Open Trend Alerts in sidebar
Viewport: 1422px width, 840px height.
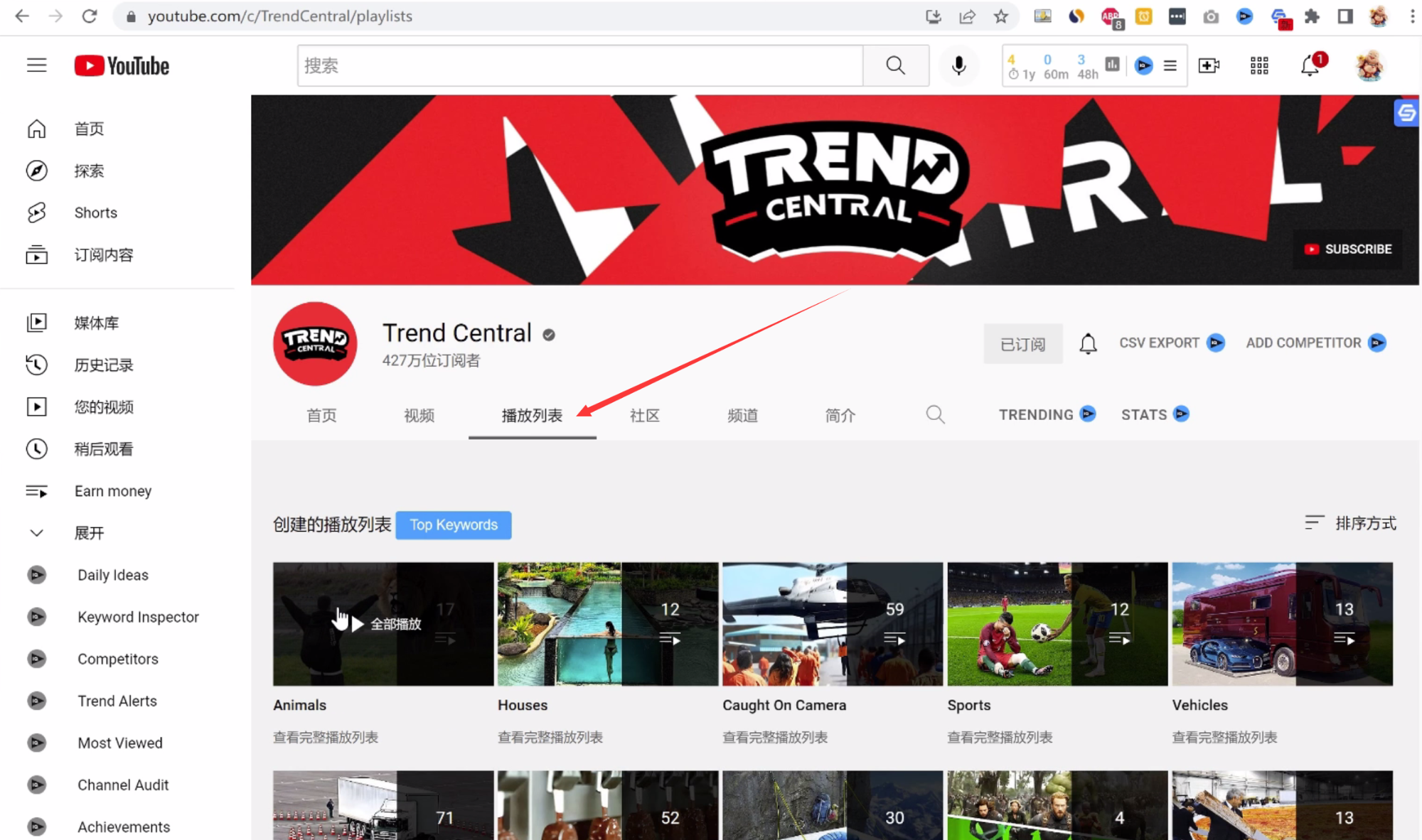click(x=117, y=700)
